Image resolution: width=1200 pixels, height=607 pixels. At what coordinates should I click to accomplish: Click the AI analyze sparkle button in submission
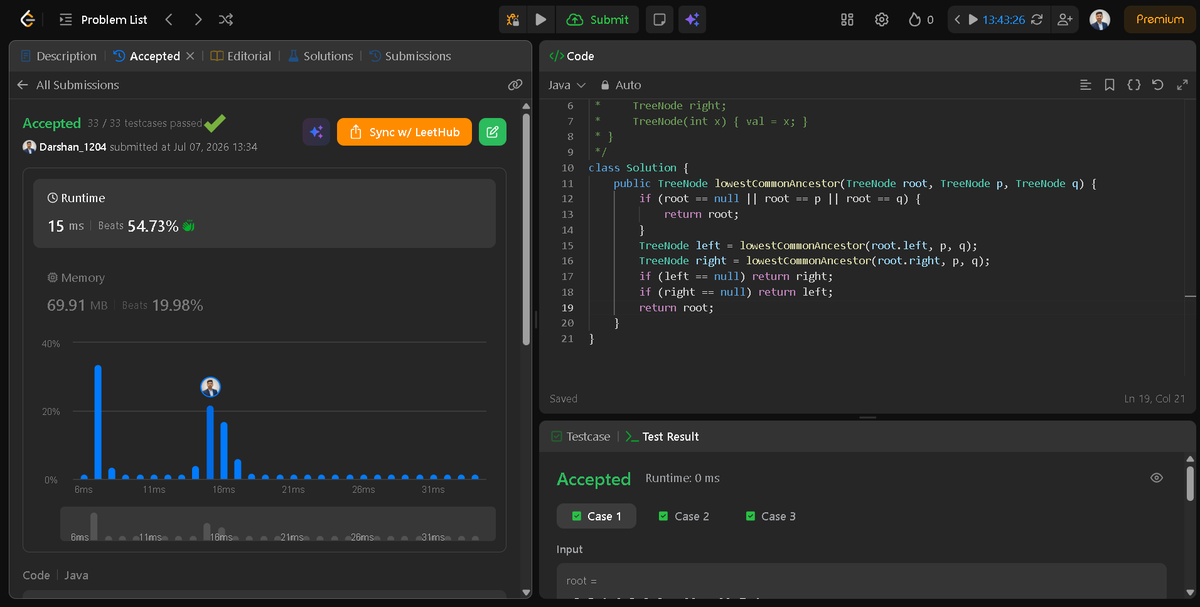coord(316,132)
